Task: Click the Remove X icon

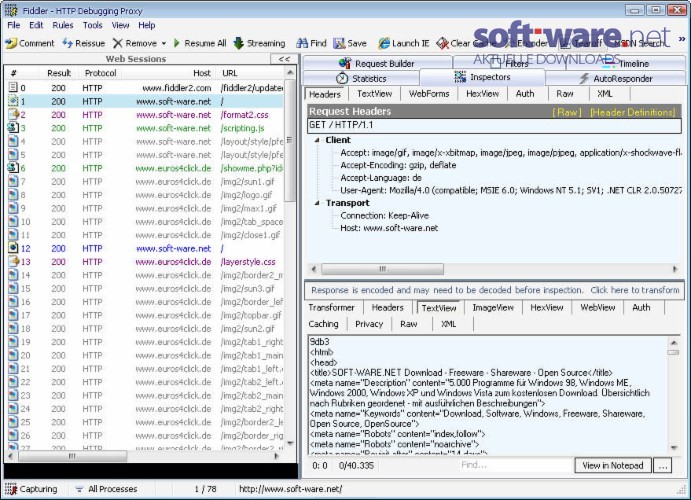Action: 117,43
